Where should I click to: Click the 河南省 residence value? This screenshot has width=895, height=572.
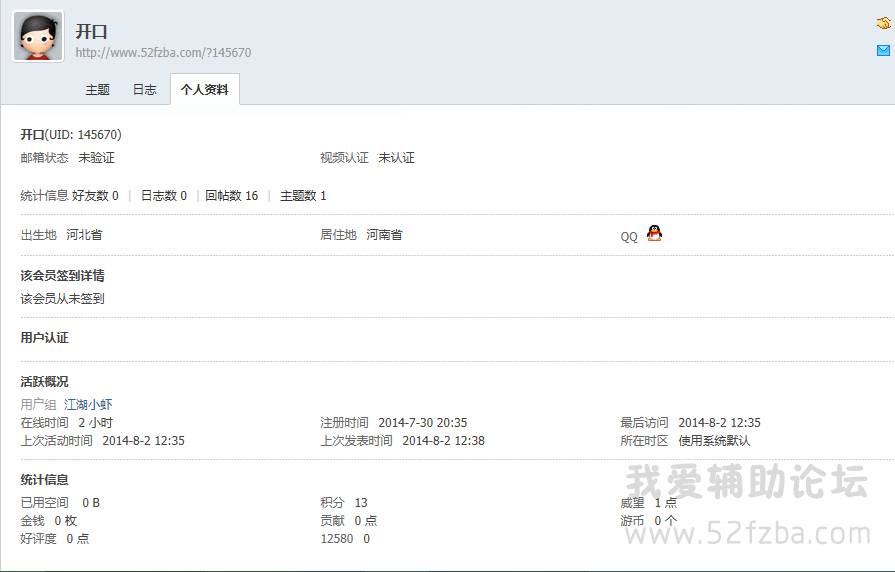click(x=384, y=235)
